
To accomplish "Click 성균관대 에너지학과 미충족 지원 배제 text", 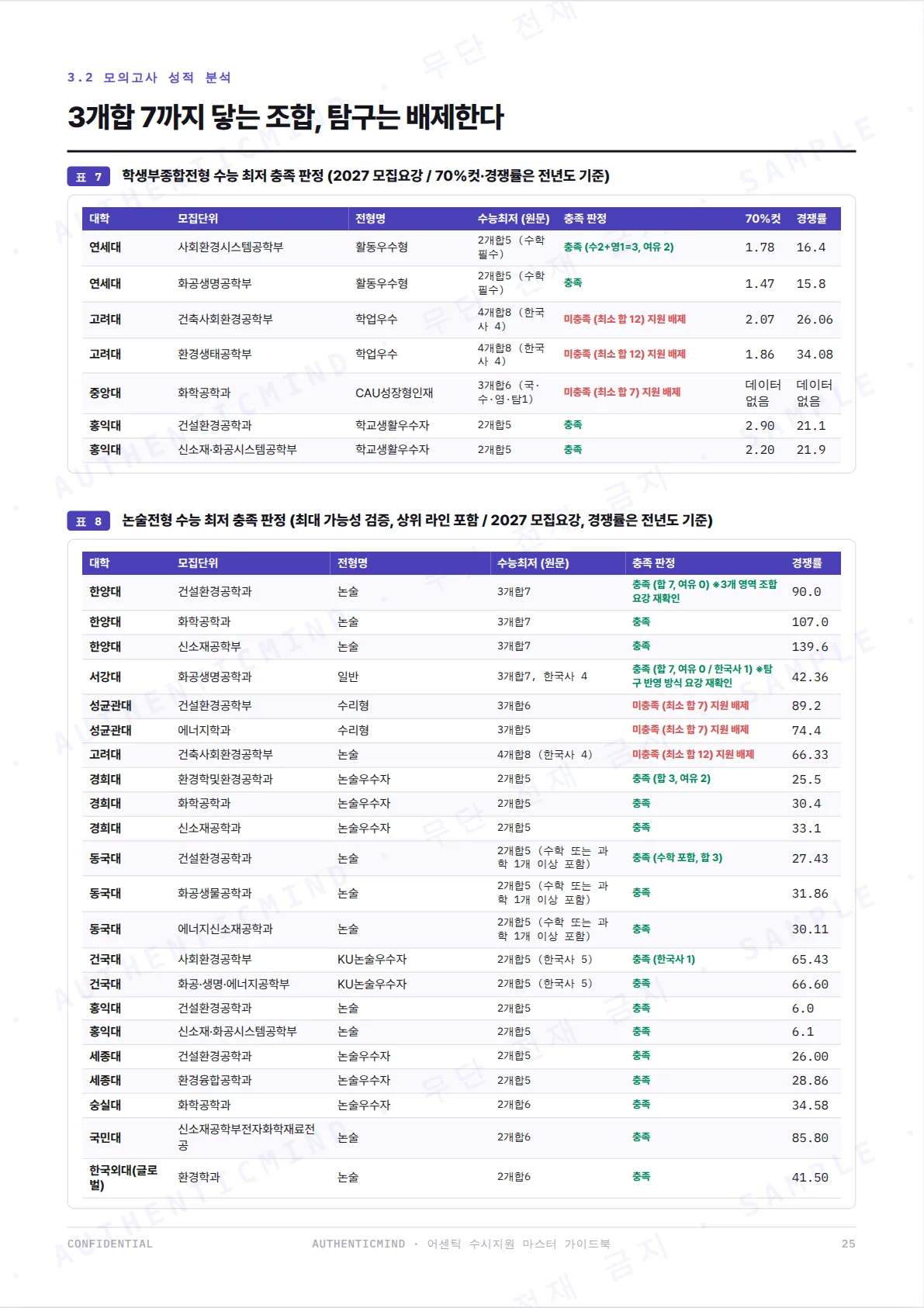I will click(690, 730).
